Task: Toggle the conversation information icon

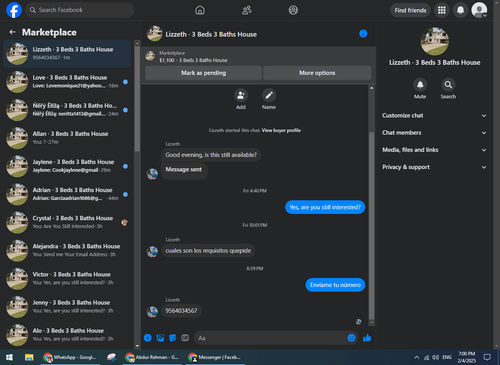Action: [x=363, y=34]
